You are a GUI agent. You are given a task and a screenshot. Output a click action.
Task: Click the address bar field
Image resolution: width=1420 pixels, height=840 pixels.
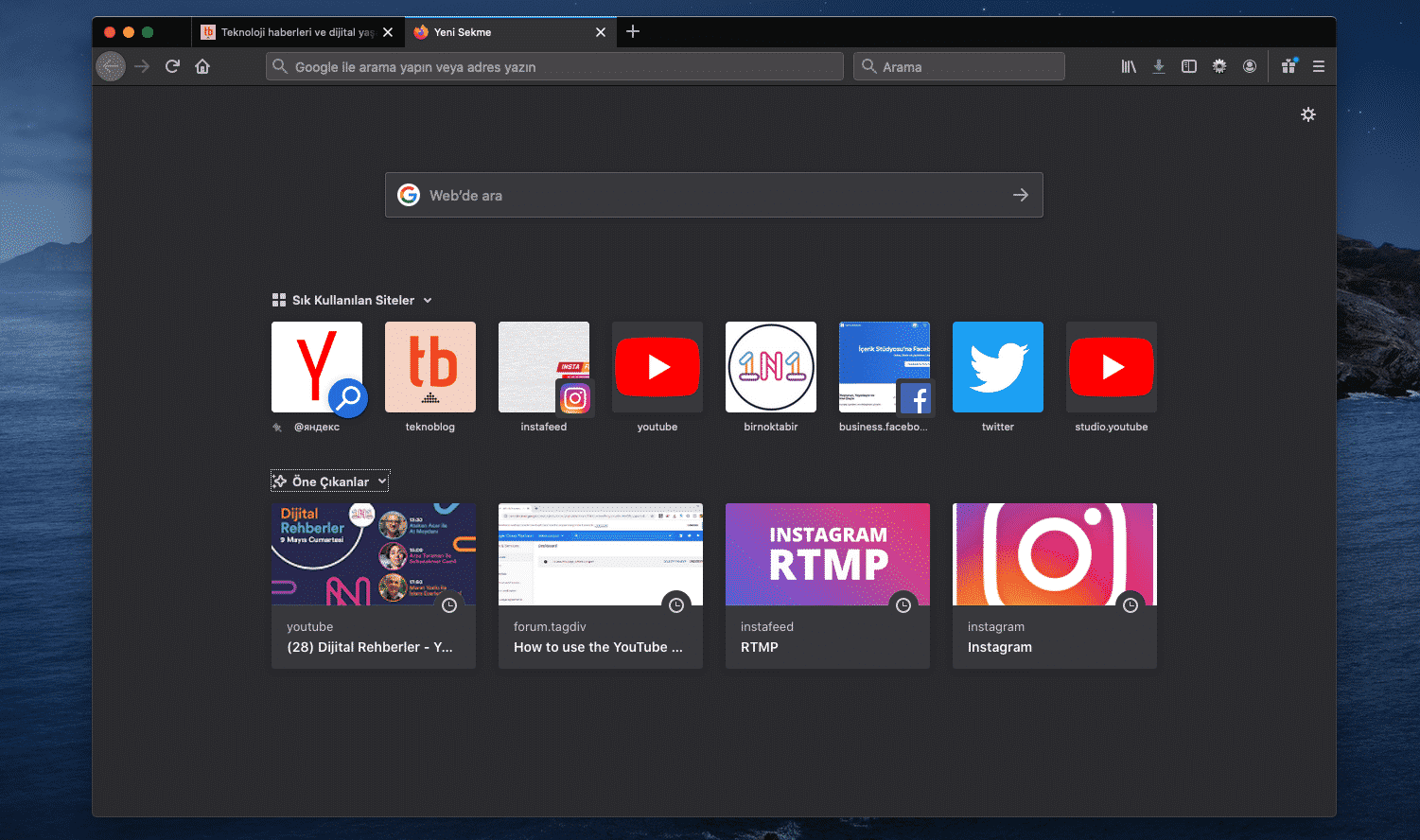click(x=554, y=66)
